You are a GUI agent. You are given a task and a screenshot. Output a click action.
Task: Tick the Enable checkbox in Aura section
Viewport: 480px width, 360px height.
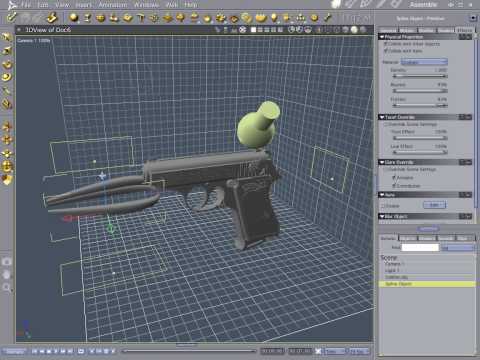[383, 206]
